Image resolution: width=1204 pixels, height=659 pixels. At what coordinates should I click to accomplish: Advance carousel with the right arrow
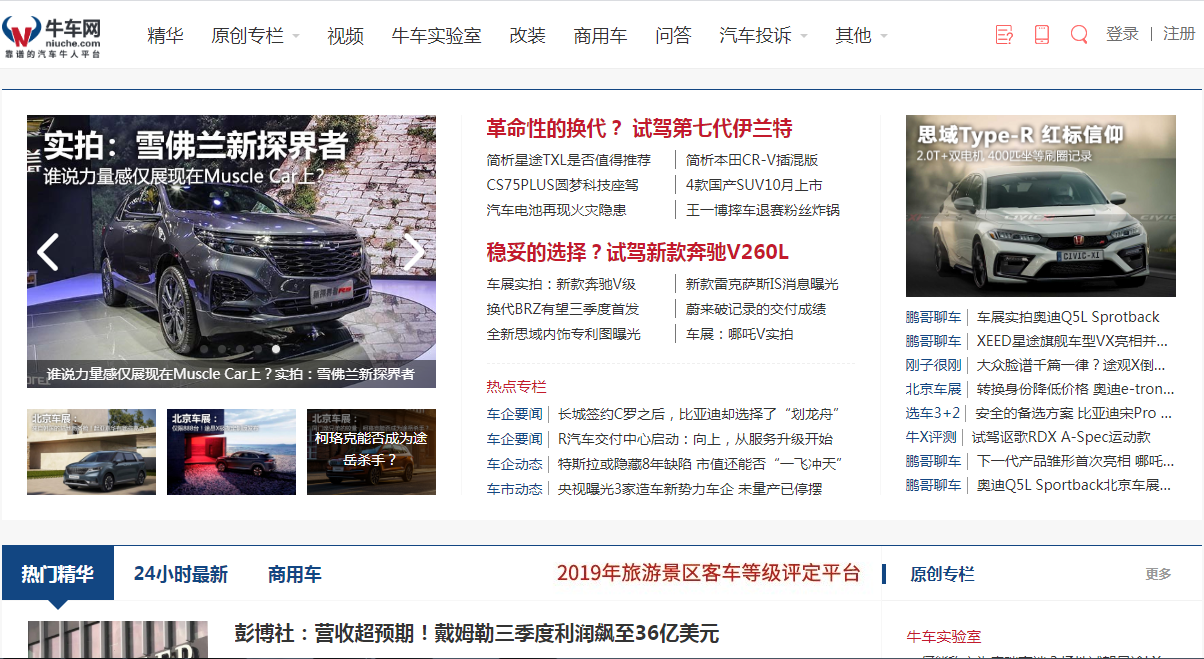[x=414, y=252]
